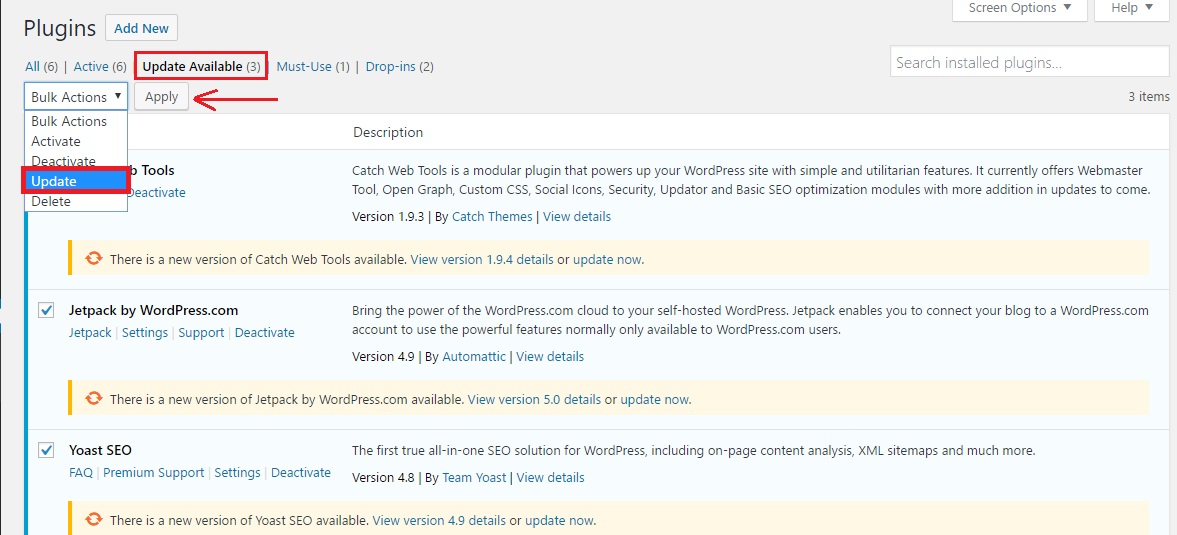The height and width of the screenshot is (535, 1177).
Task: Switch to Update Available (3) filter
Action: tap(201, 67)
